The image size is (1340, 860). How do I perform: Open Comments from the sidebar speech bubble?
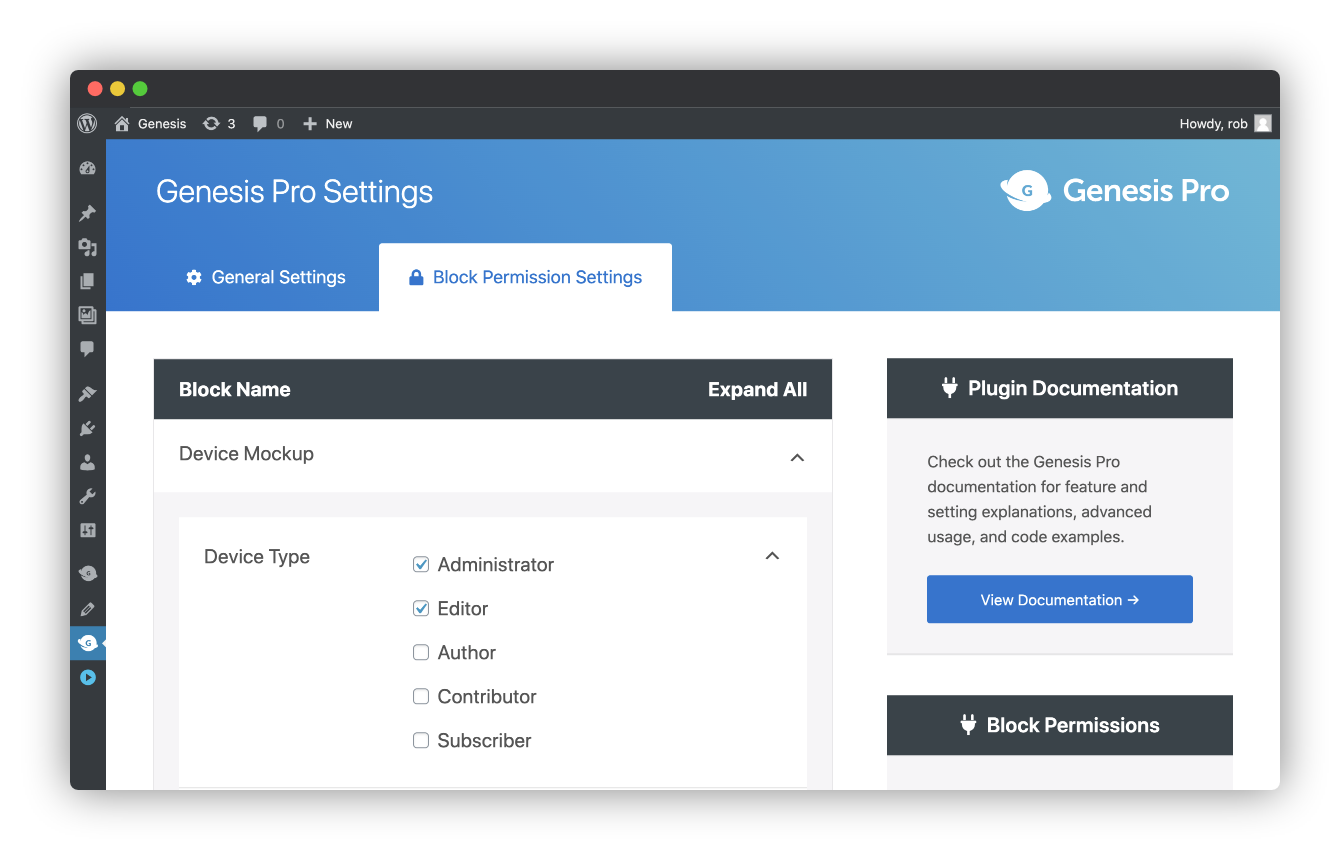pos(87,349)
